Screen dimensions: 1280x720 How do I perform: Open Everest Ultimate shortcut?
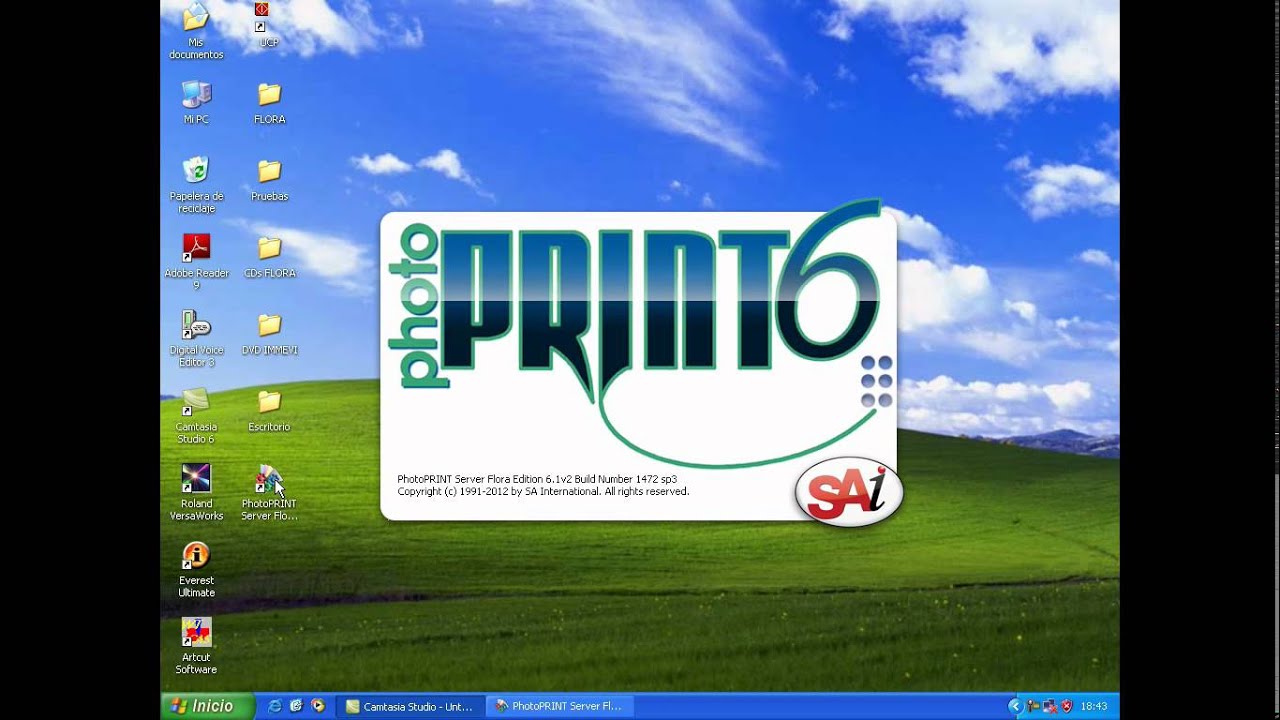click(x=196, y=570)
